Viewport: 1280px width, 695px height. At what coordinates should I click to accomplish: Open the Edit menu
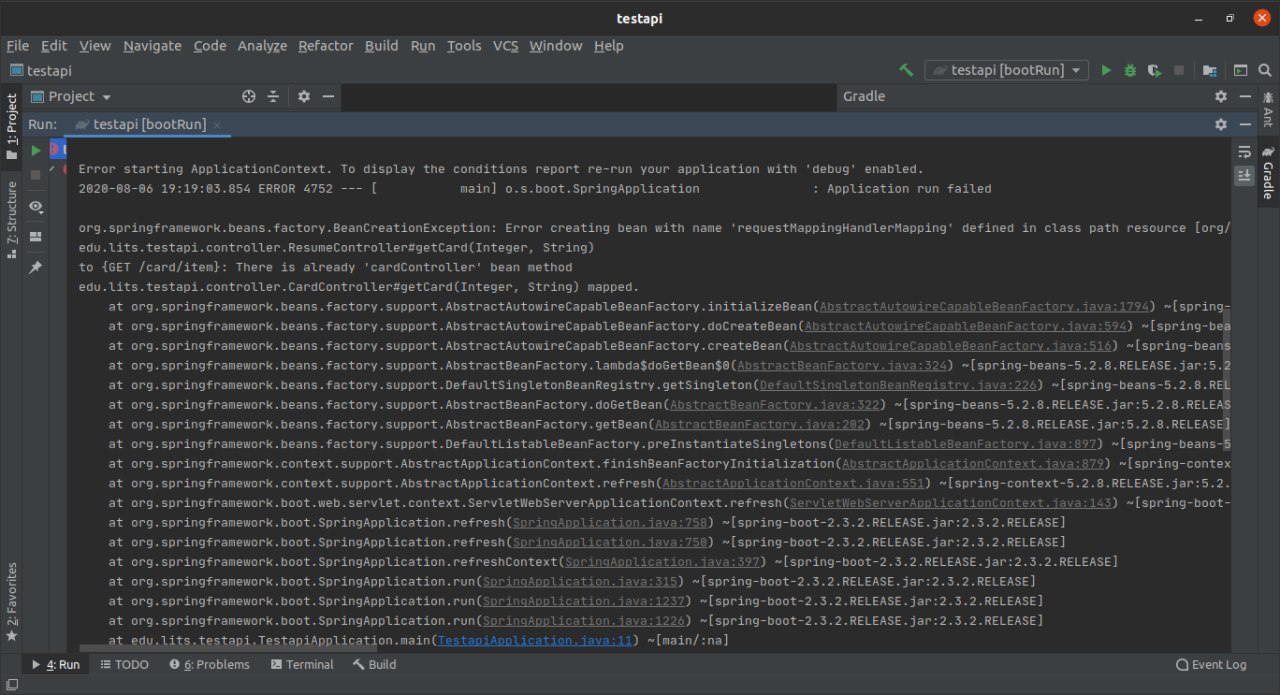[54, 46]
